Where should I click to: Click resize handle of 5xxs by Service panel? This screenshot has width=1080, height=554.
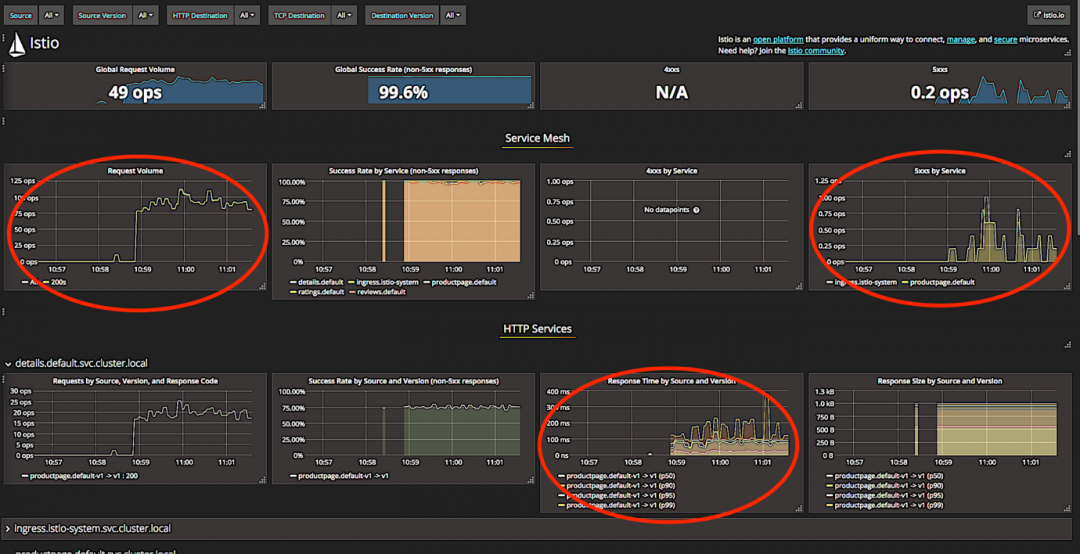1066,286
